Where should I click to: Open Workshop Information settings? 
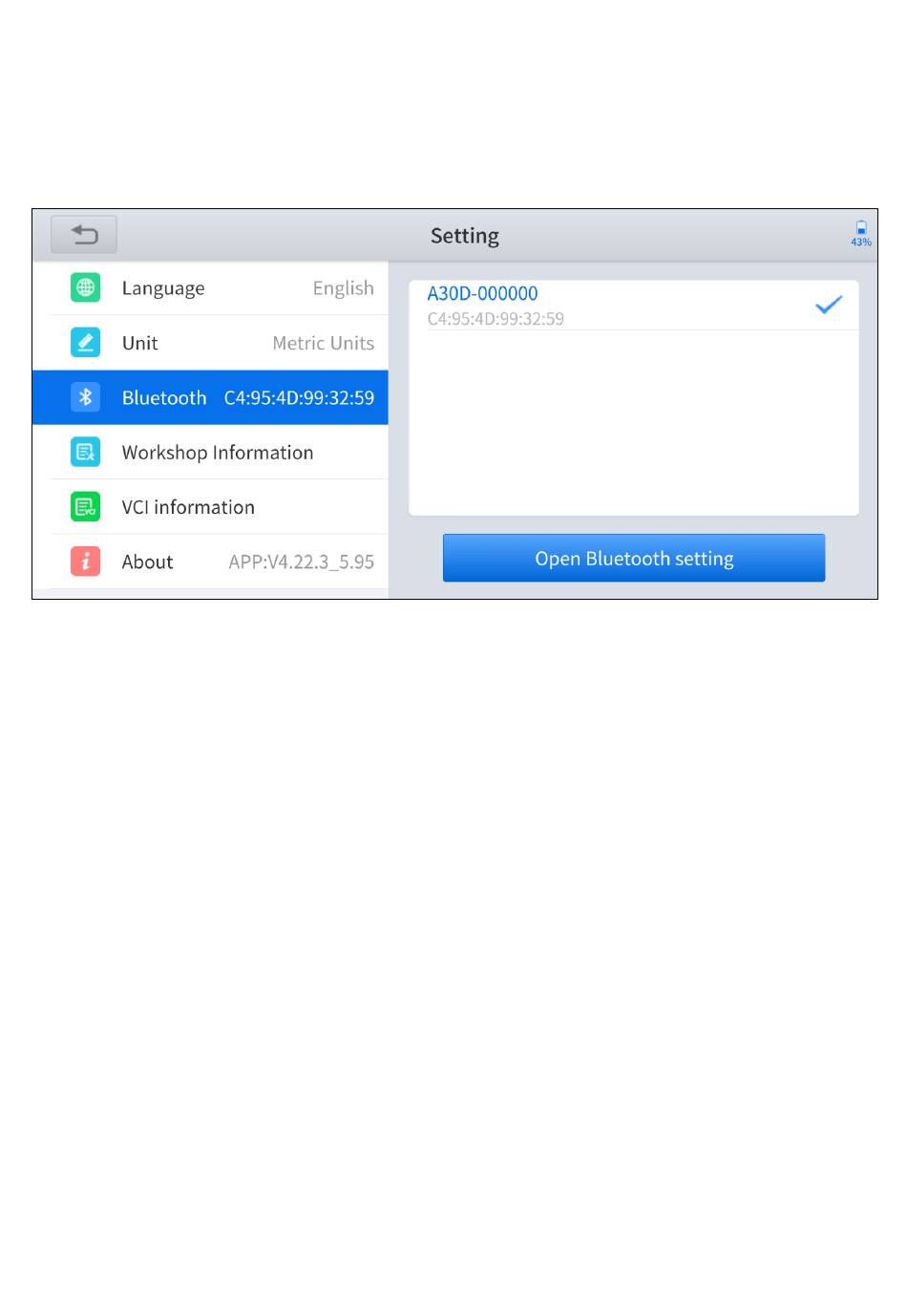click(x=210, y=452)
